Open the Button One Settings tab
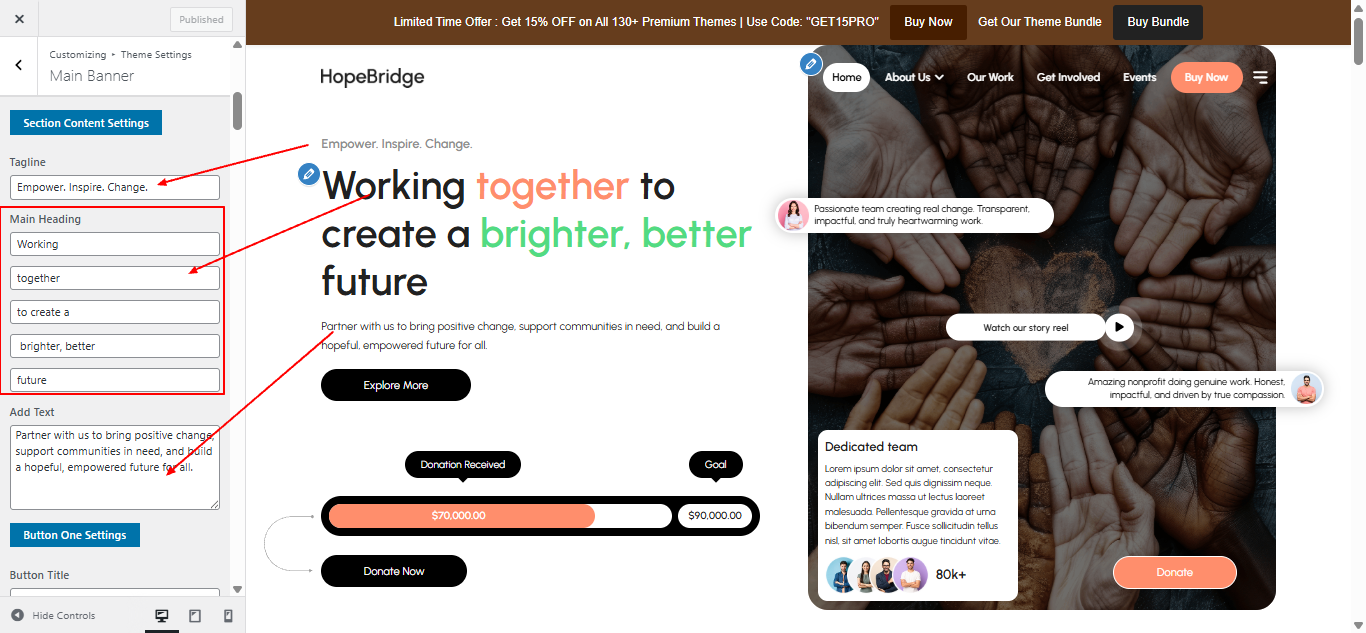This screenshot has width=1366, height=633. click(x=75, y=535)
